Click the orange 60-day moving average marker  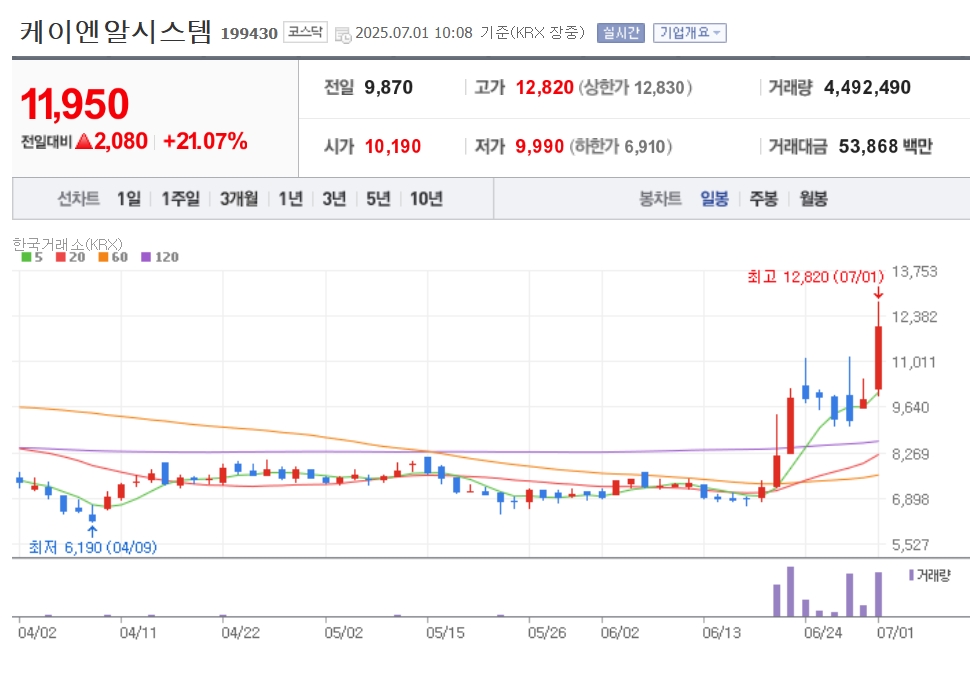click(x=103, y=257)
